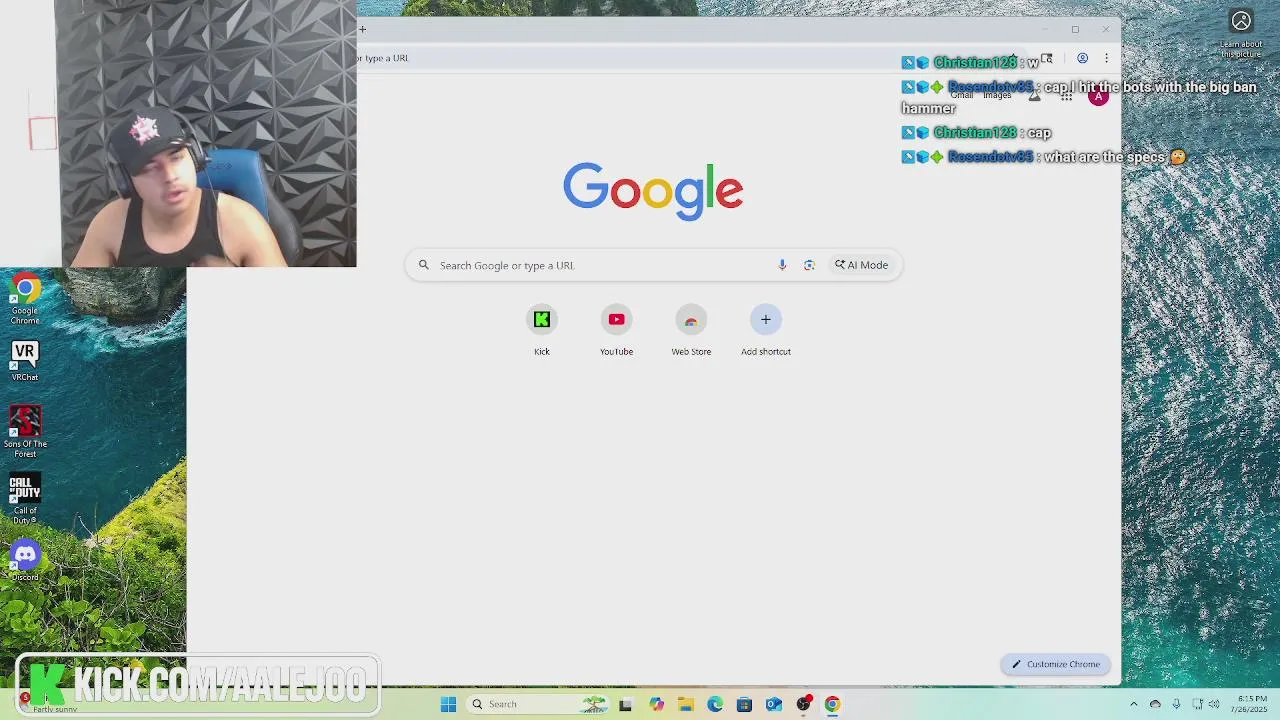Open the Google apps grid

tap(1067, 96)
